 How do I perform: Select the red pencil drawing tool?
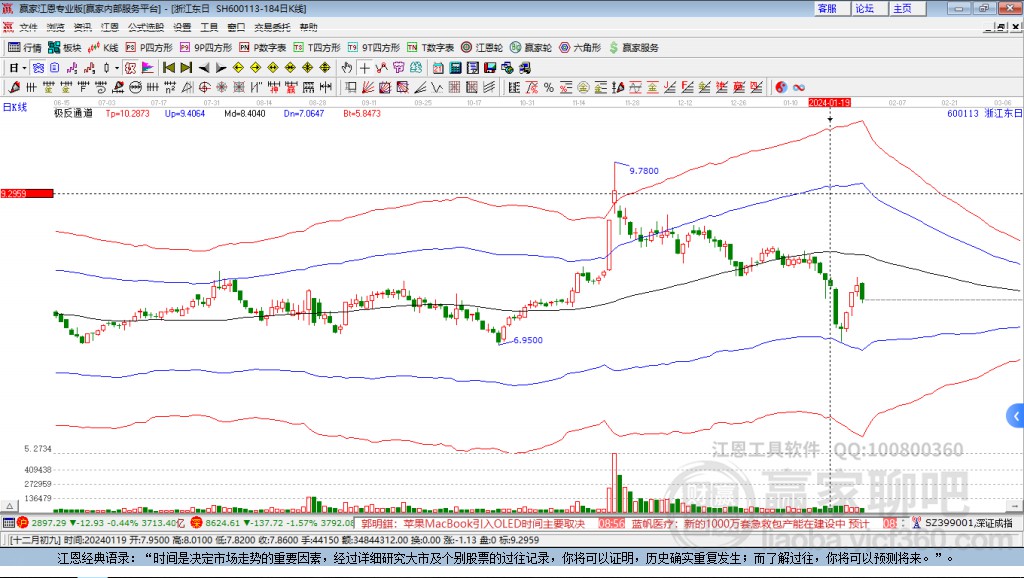pyautogui.click(x=14, y=87)
